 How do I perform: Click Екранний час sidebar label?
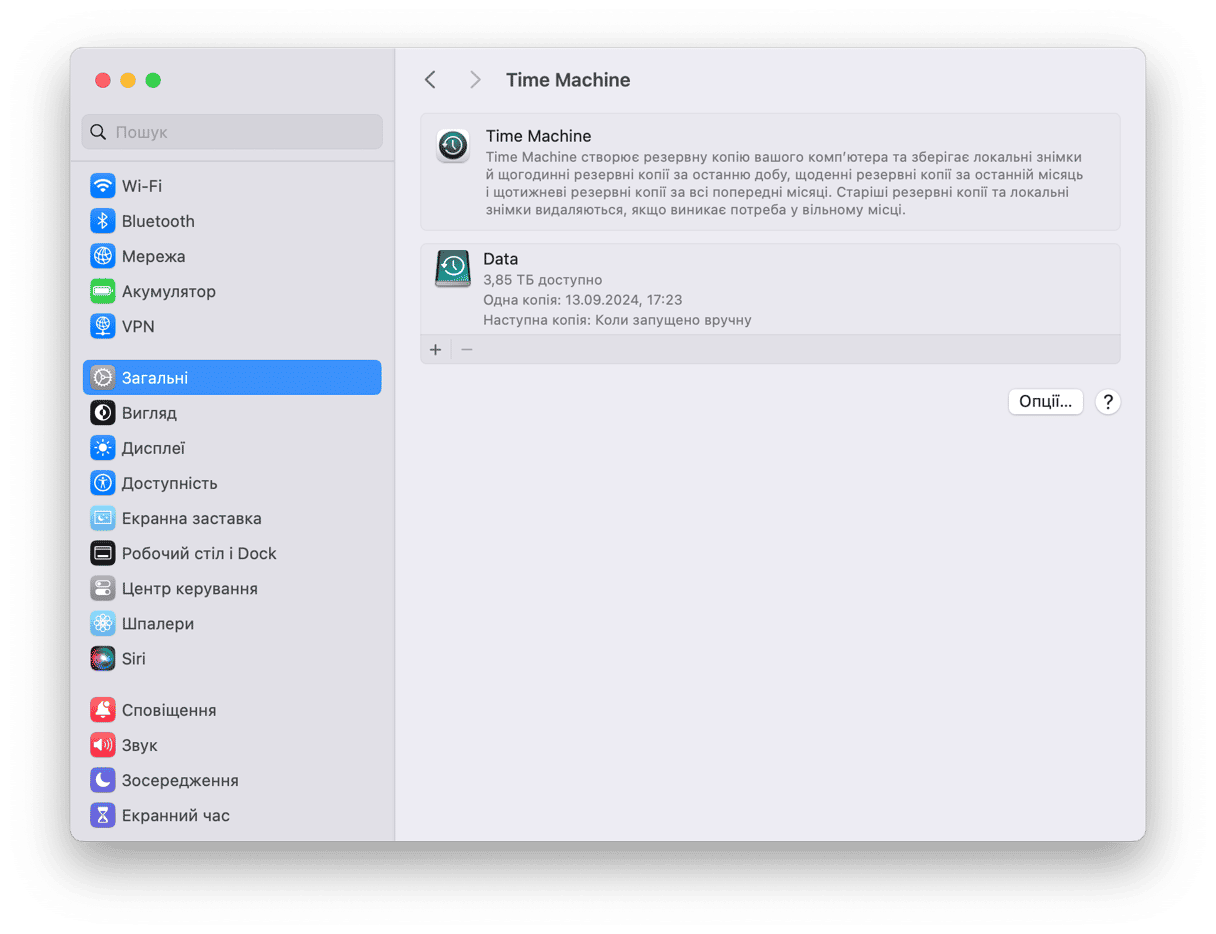(x=176, y=815)
